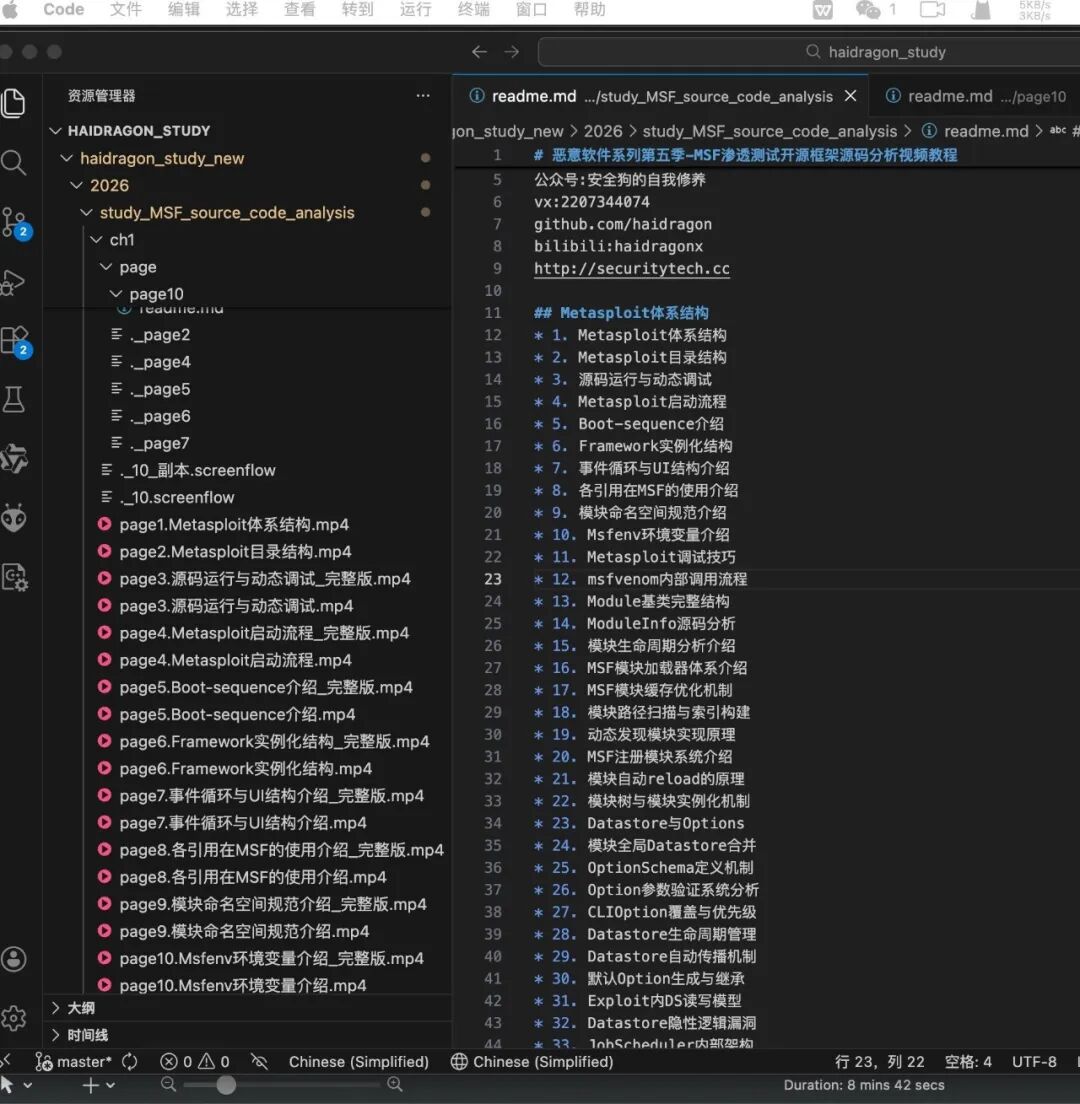Open the errors and warnings count
This screenshot has width=1080, height=1104.
click(194, 1061)
